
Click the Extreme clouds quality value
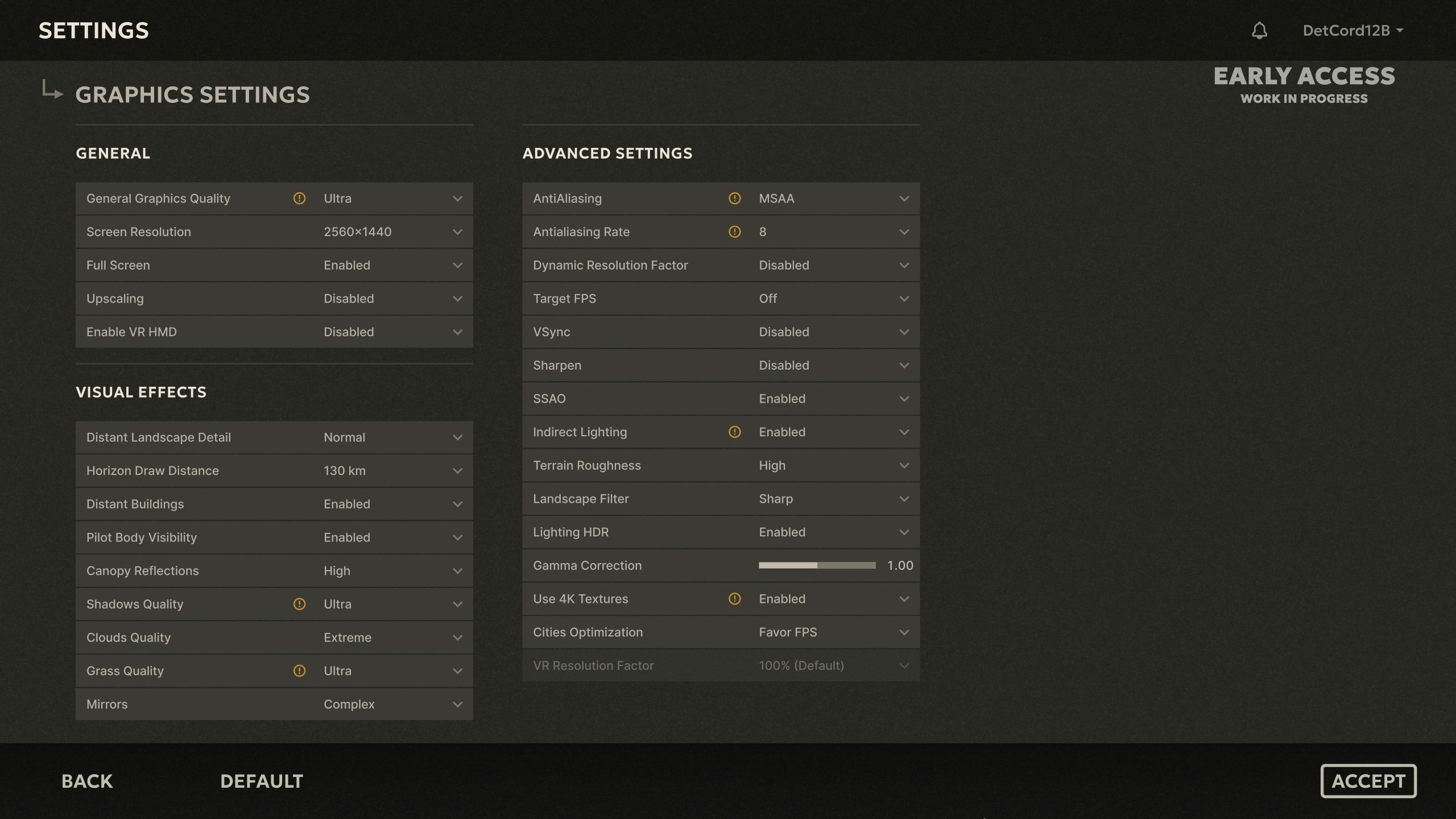348,638
